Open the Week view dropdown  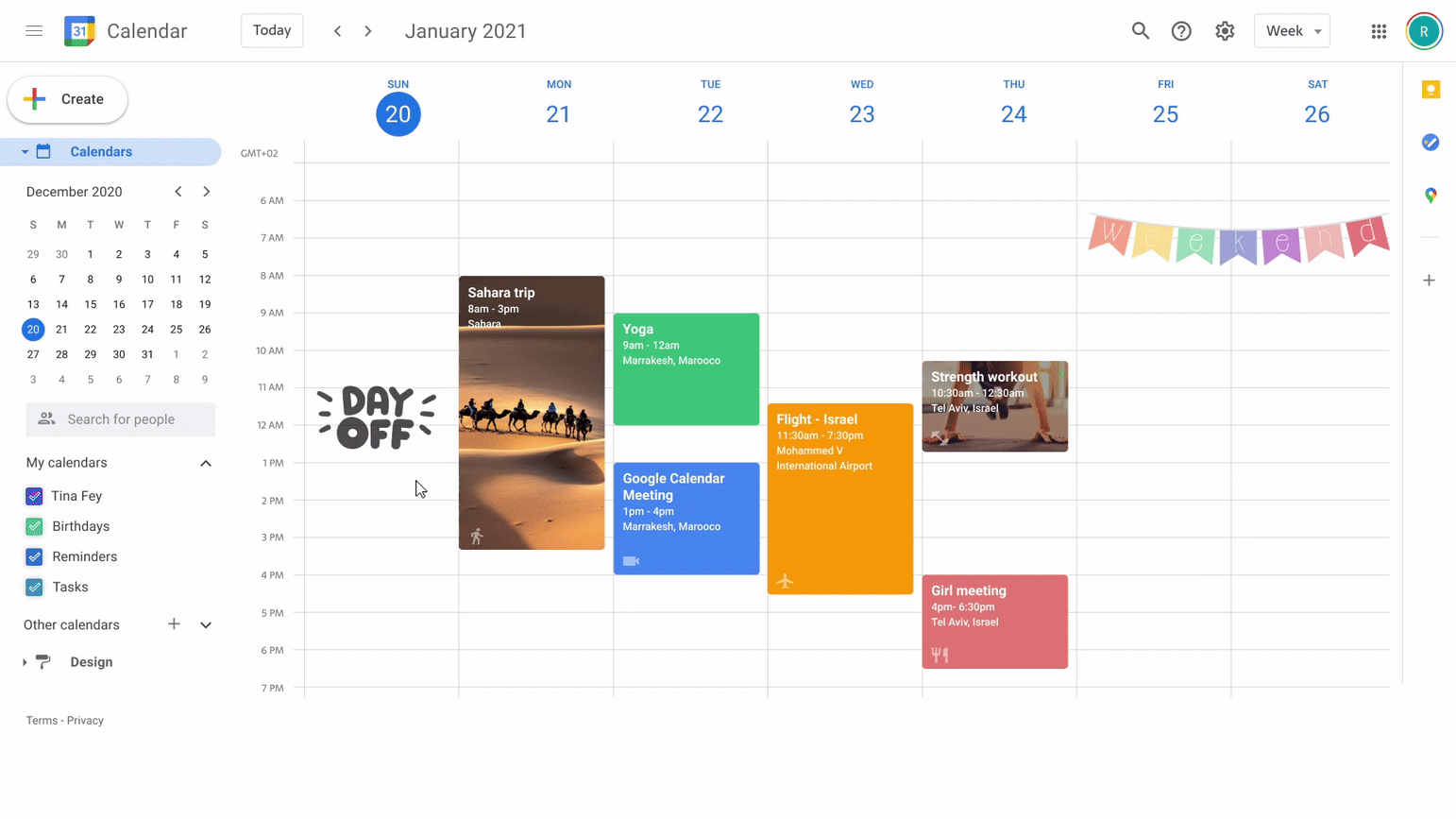pos(1292,31)
